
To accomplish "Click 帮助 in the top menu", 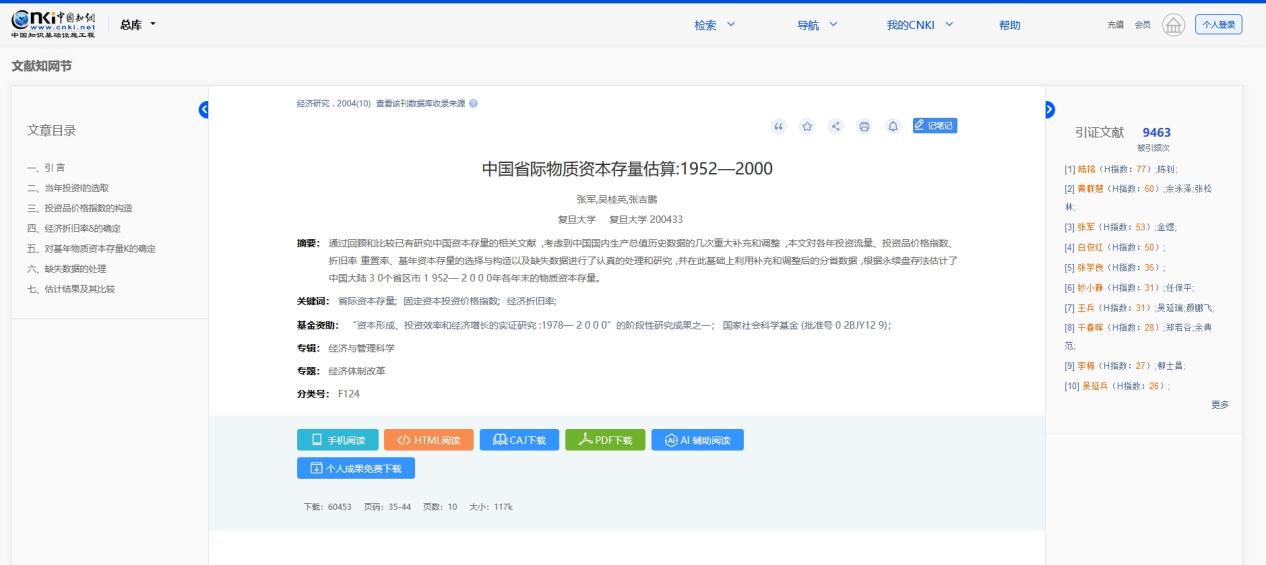I will coord(1010,25).
